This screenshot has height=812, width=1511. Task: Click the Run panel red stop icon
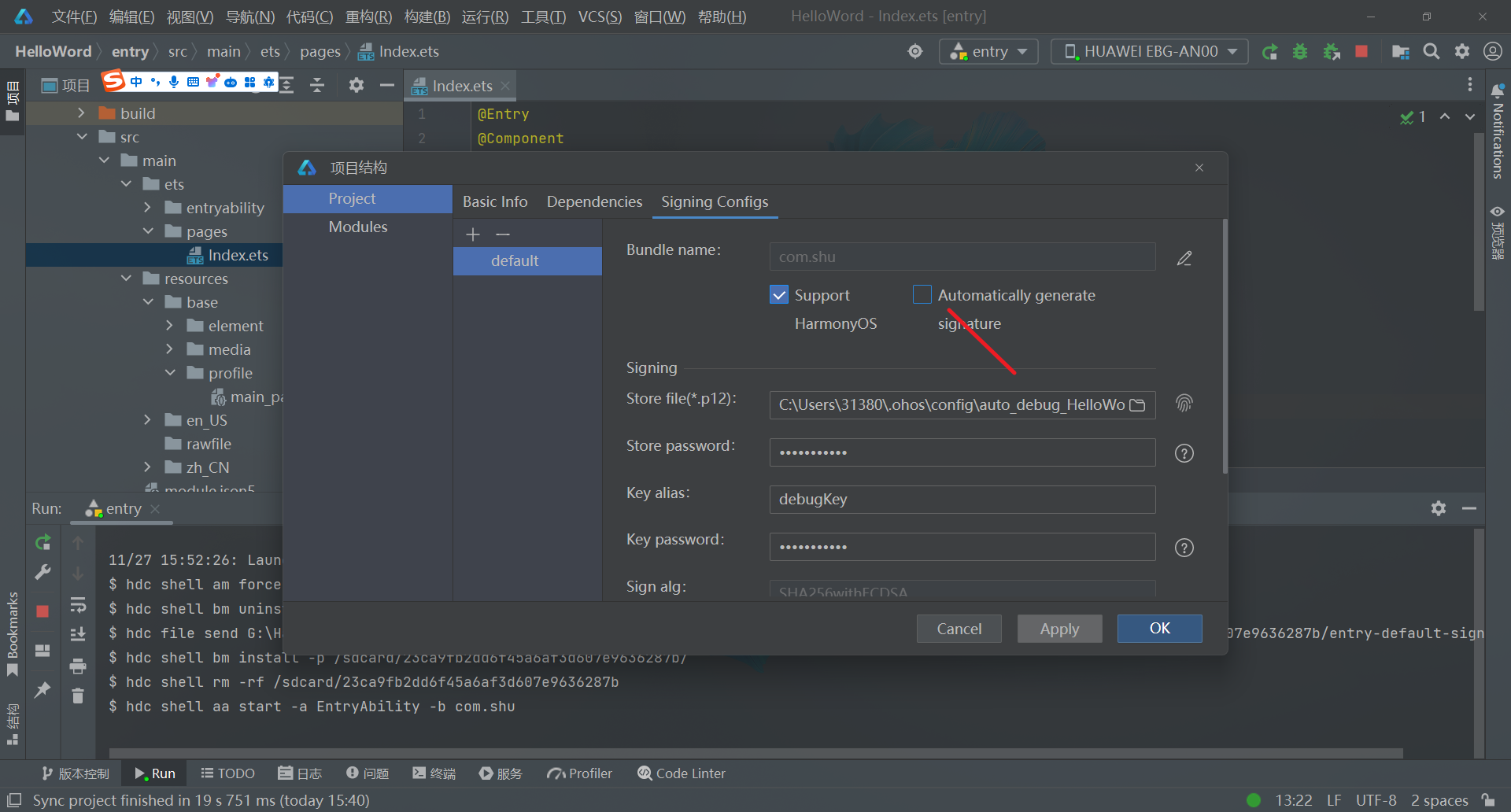coord(43,611)
